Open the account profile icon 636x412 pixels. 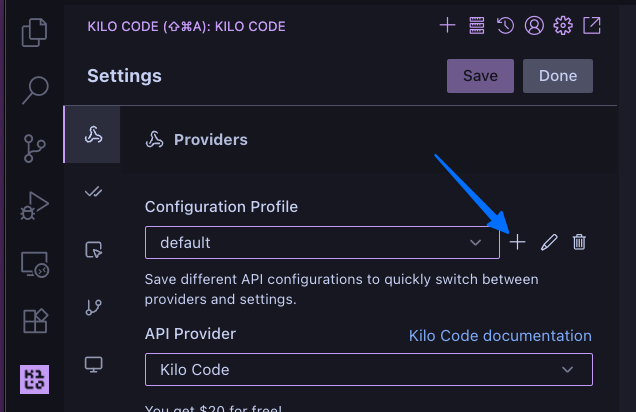pos(534,25)
